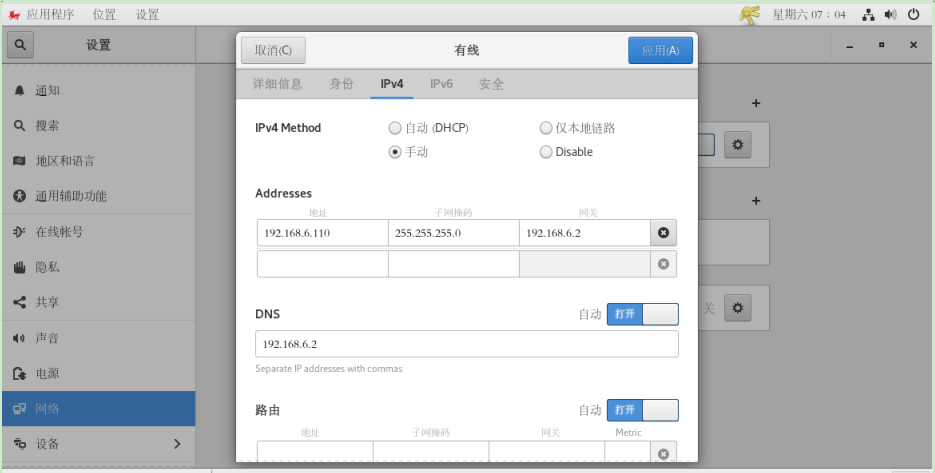
Task: Switch to the 安全 tab
Action: click(x=491, y=84)
